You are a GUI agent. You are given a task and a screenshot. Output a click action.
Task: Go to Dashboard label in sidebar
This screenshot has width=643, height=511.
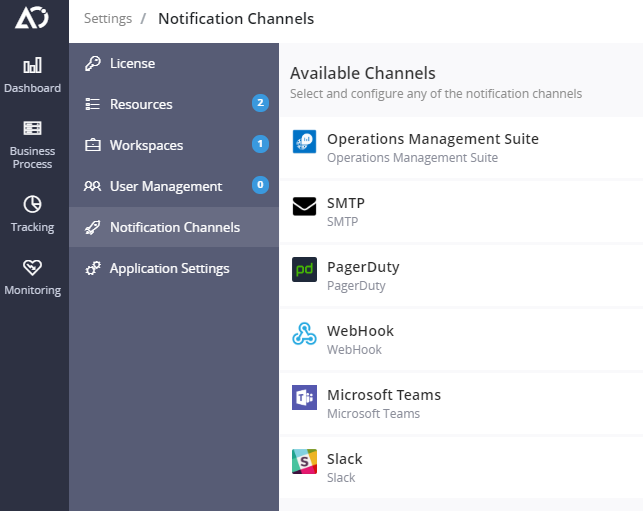tap(32, 88)
